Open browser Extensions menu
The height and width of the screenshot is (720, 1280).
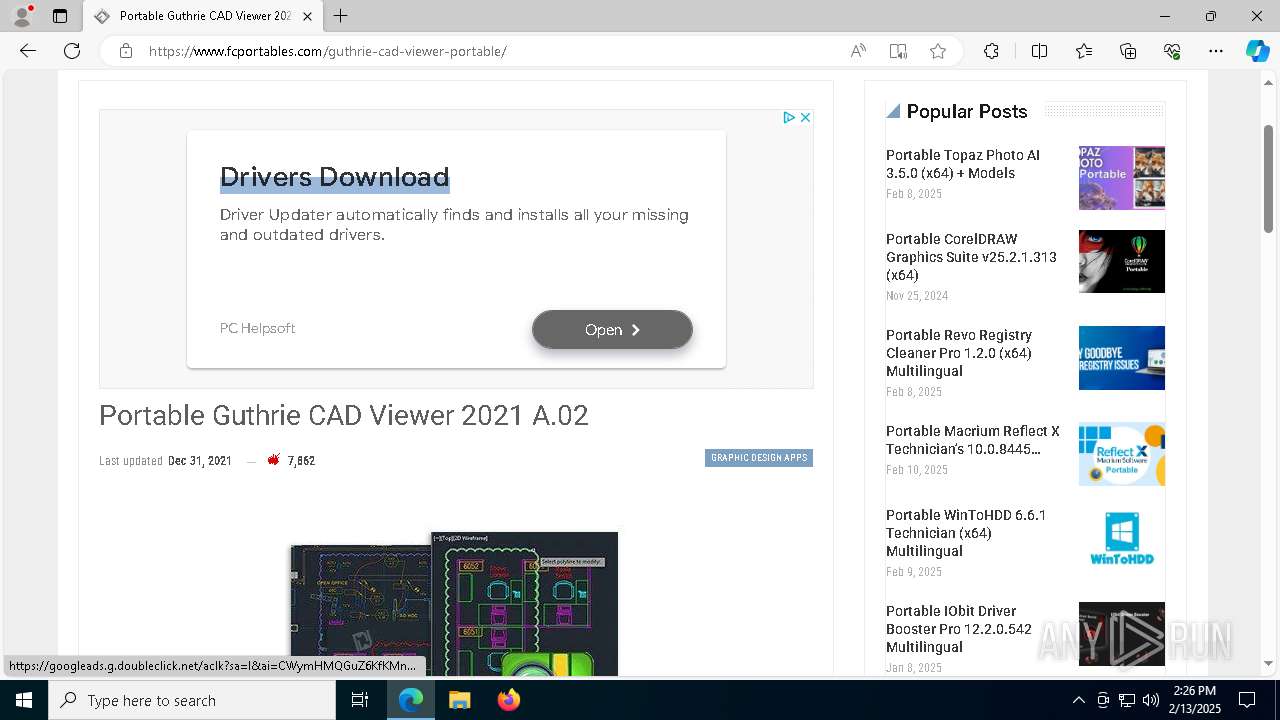pyautogui.click(x=991, y=51)
